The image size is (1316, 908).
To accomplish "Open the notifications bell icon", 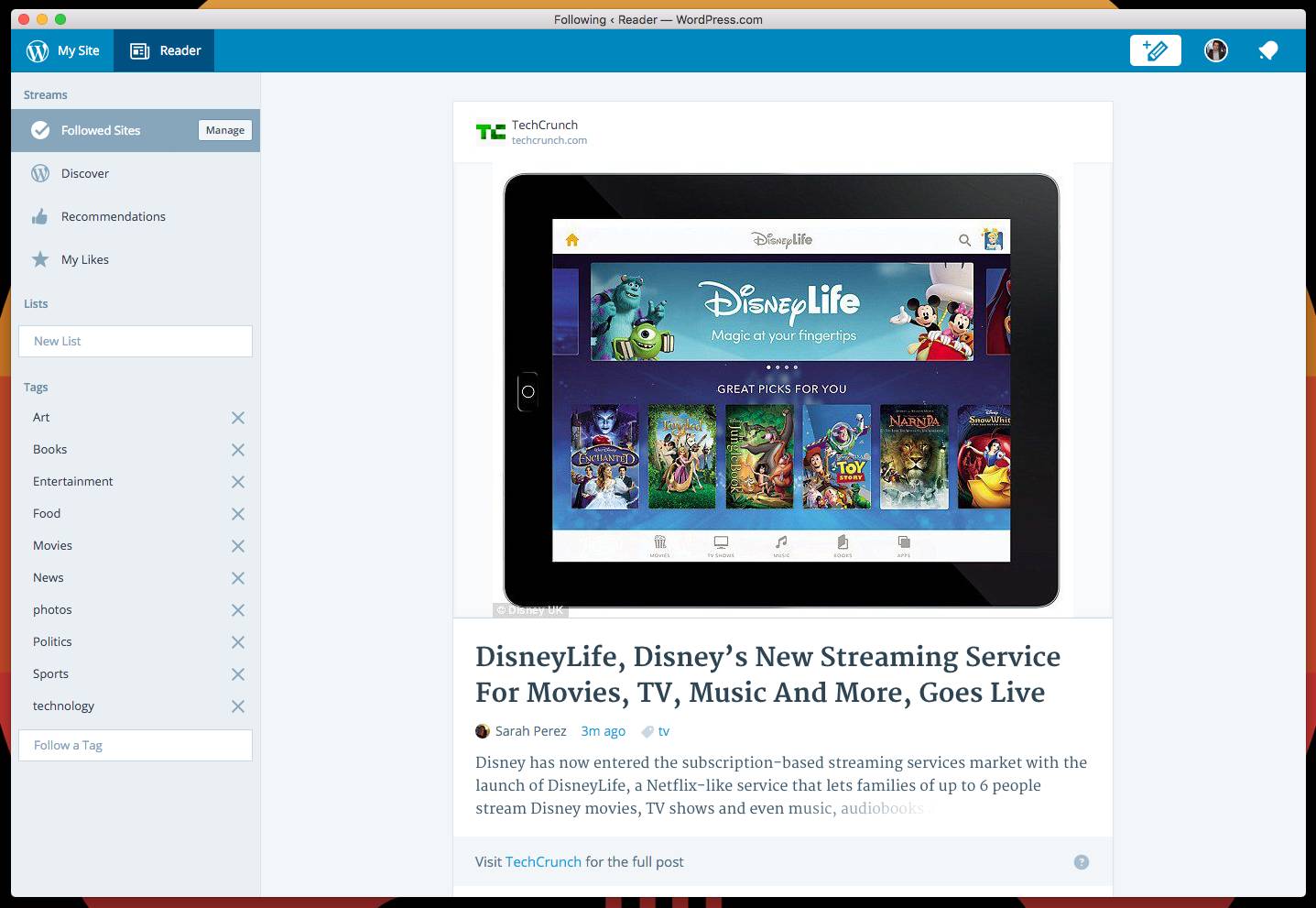I will tap(1267, 50).
